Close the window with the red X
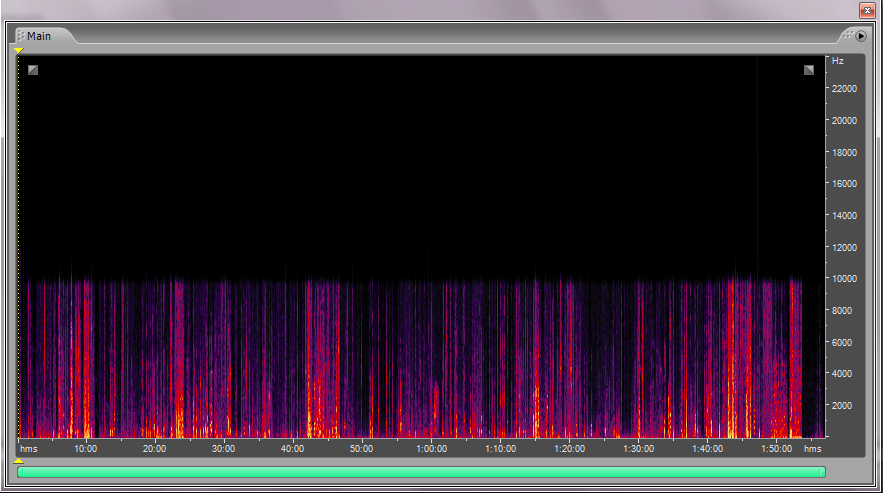The image size is (883, 493). (x=866, y=9)
